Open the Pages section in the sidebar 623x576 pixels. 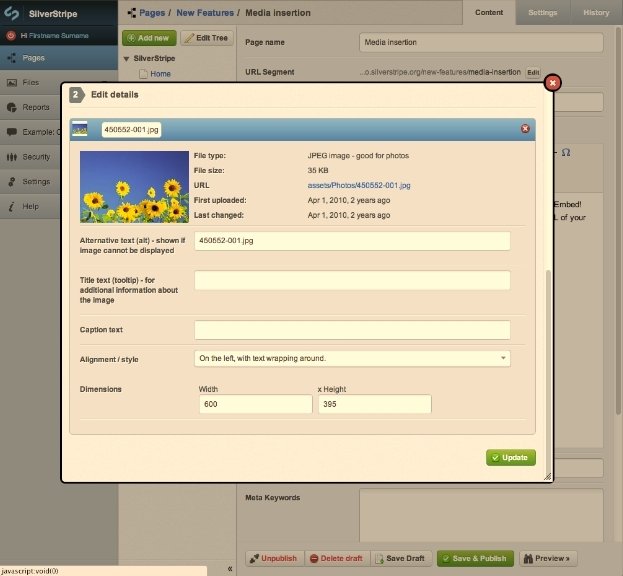point(59,58)
